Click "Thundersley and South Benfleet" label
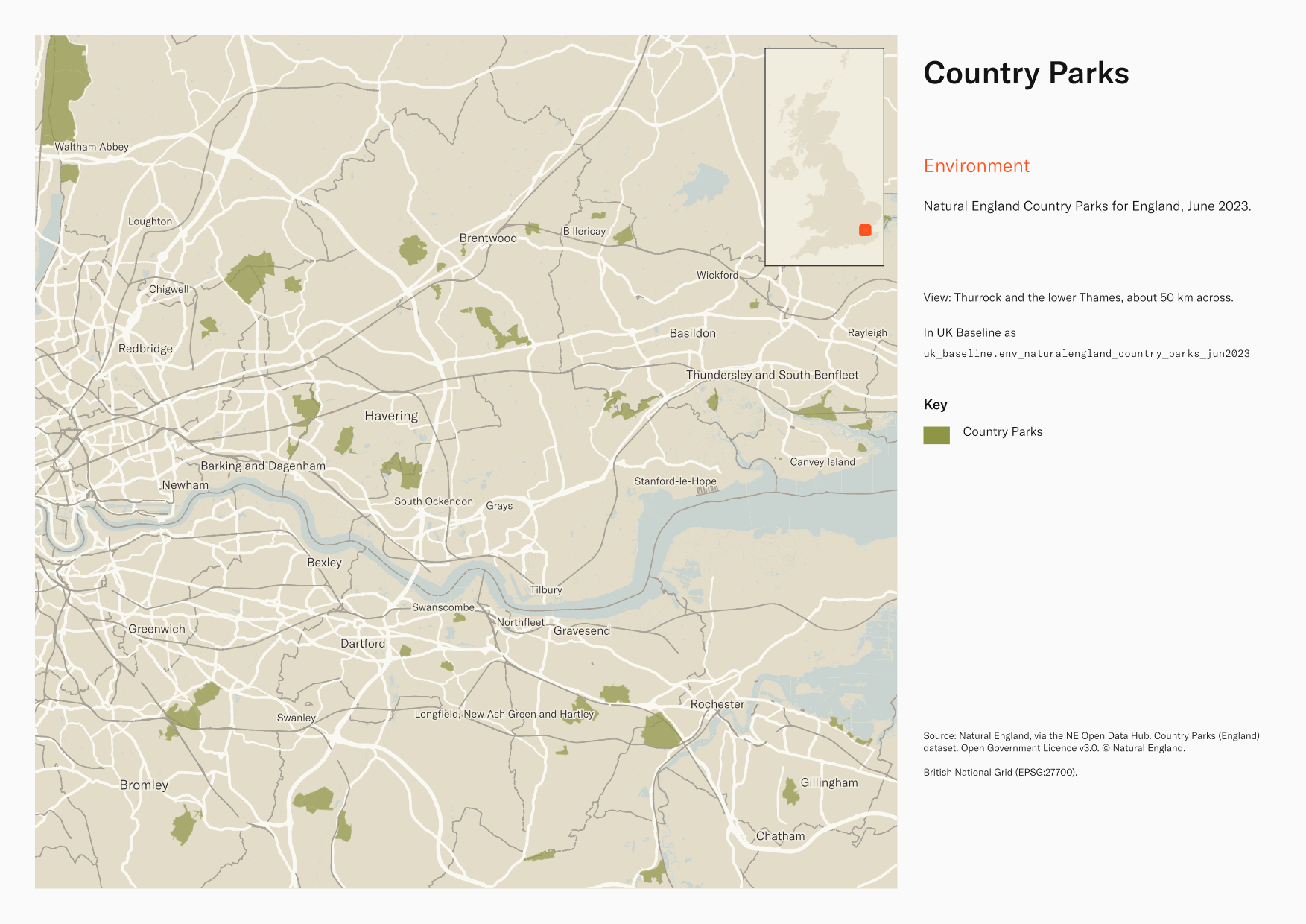Viewport: 1306px width, 924px height. pyautogui.click(x=773, y=375)
